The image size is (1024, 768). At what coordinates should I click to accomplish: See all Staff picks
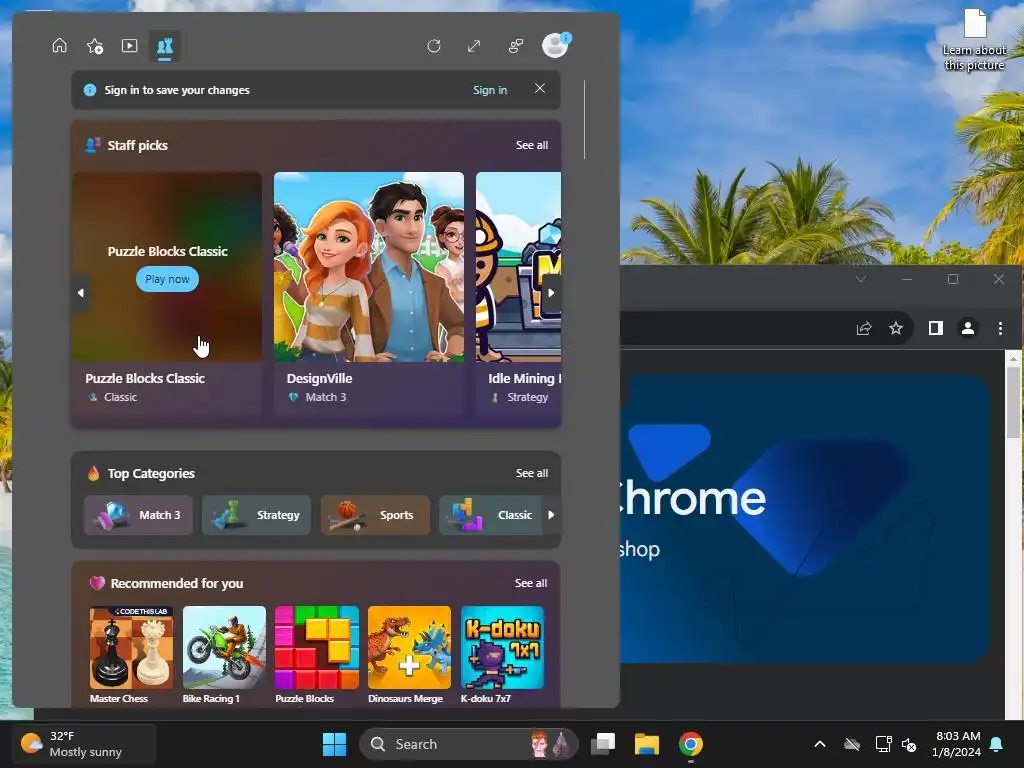tap(532, 145)
